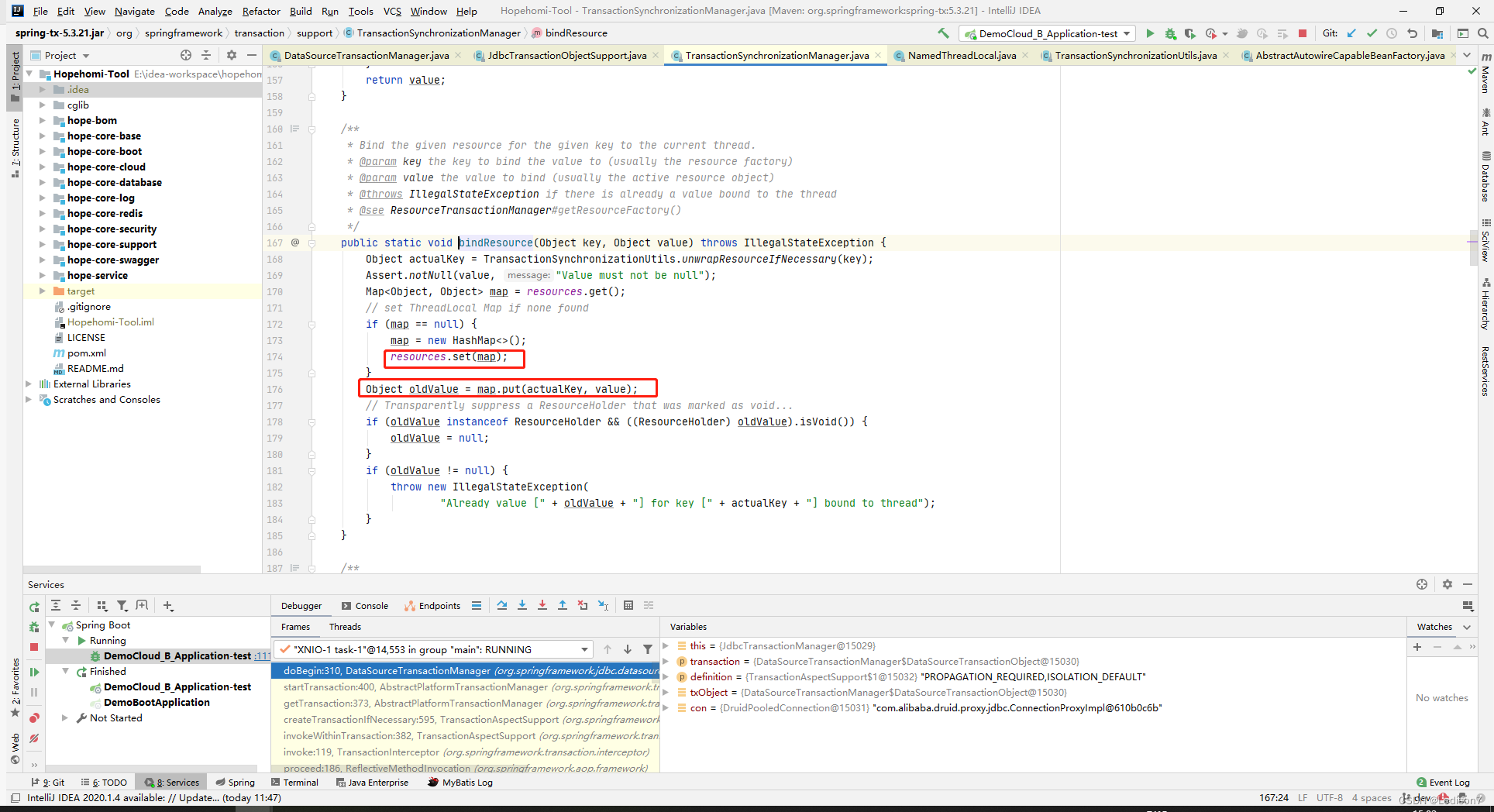Open the Refactor menu
The width and height of the screenshot is (1494, 812).
point(261,11)
